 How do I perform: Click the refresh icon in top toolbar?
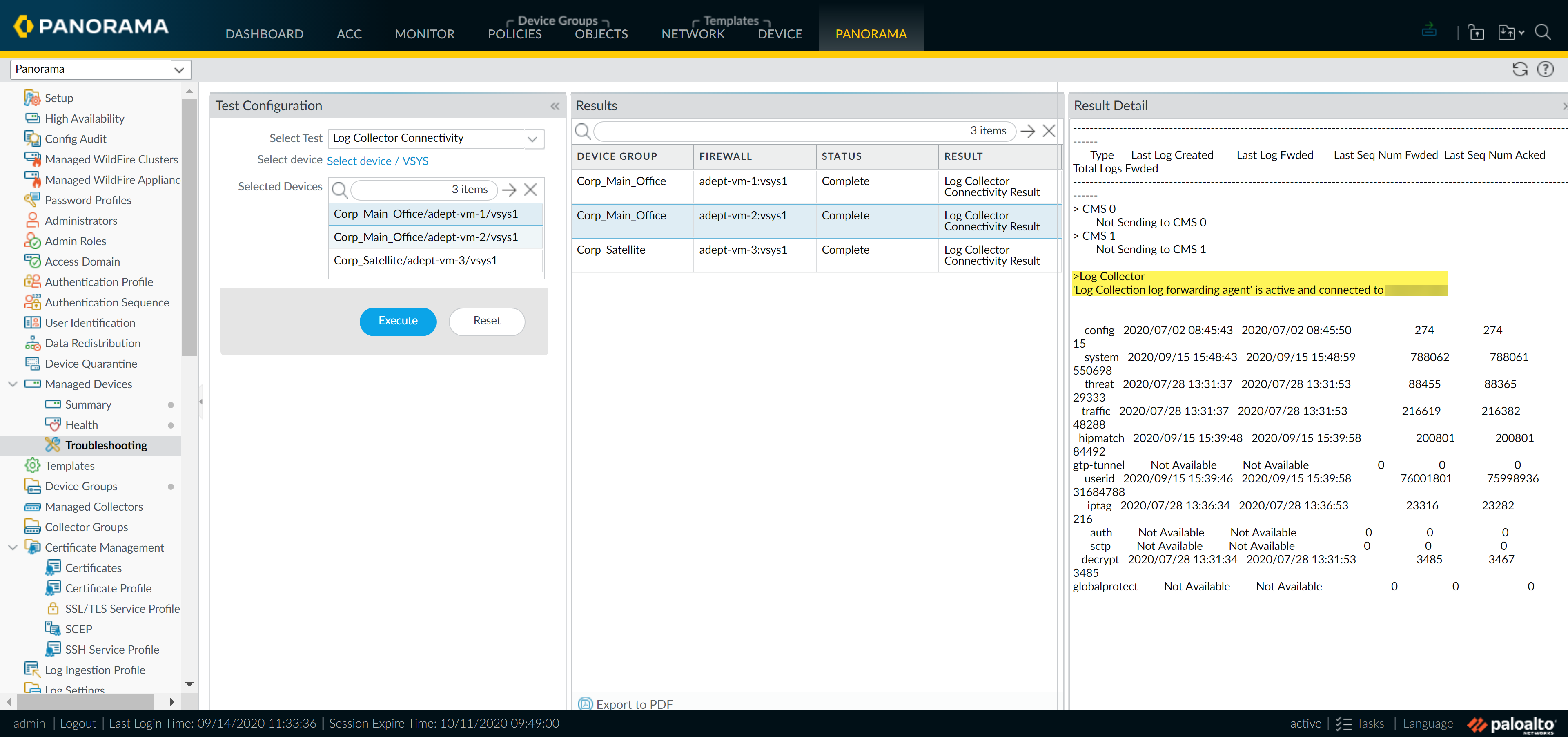(1519, 69)
